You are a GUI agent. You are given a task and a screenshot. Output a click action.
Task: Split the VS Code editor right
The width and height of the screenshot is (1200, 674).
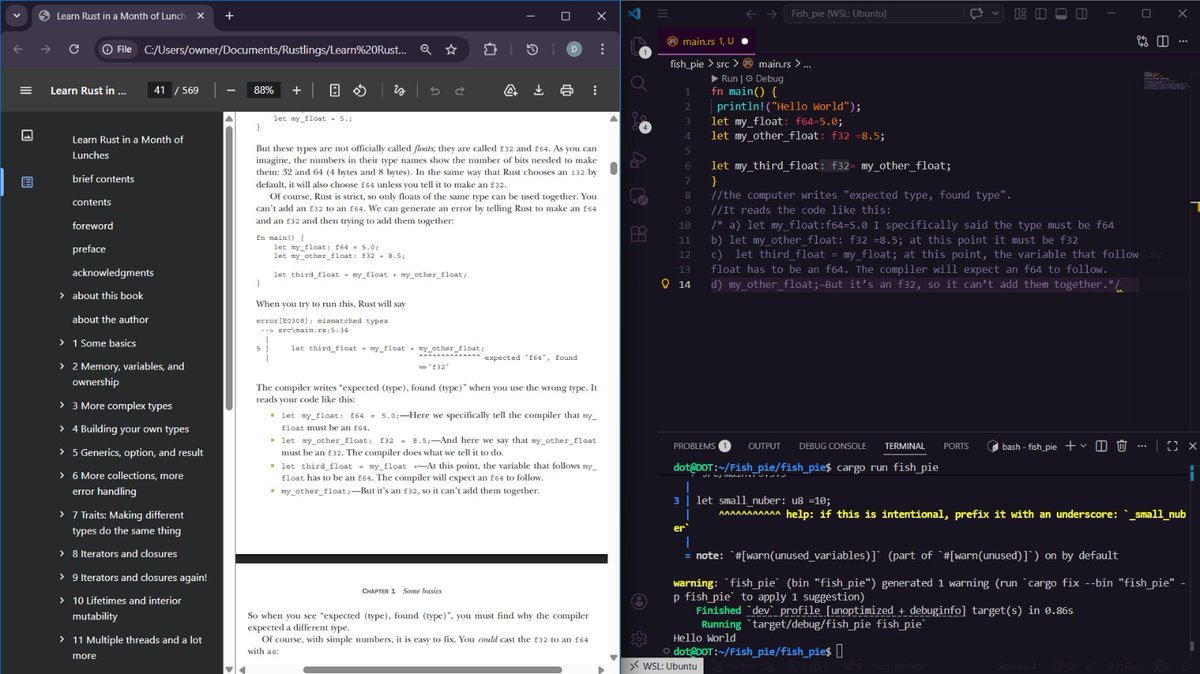[x=1165, y=41]
